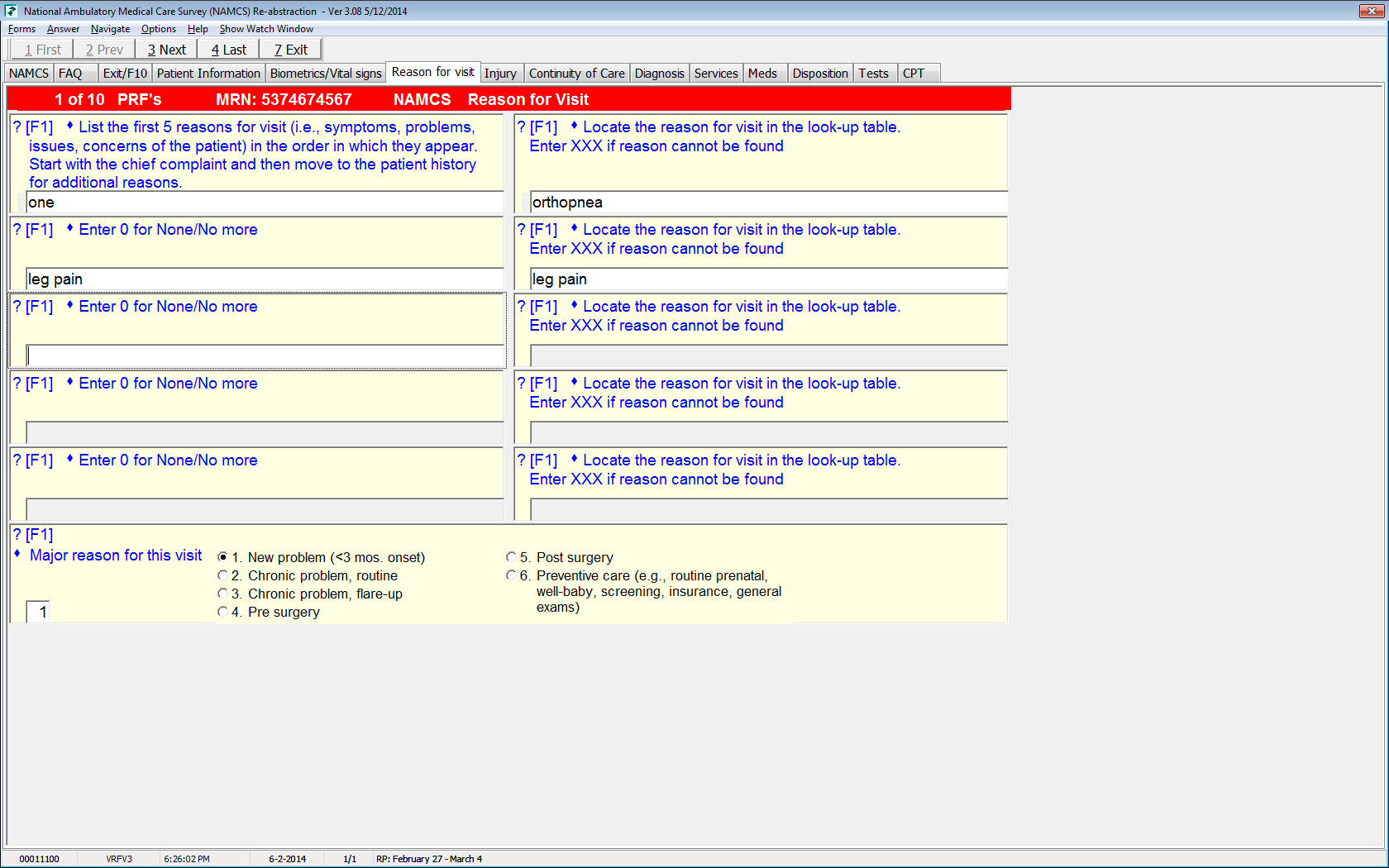The width and height of the screenshot is (1389, 868).
Task: Click second look-up field with 'leg pain'
Action: coord(769,279)
